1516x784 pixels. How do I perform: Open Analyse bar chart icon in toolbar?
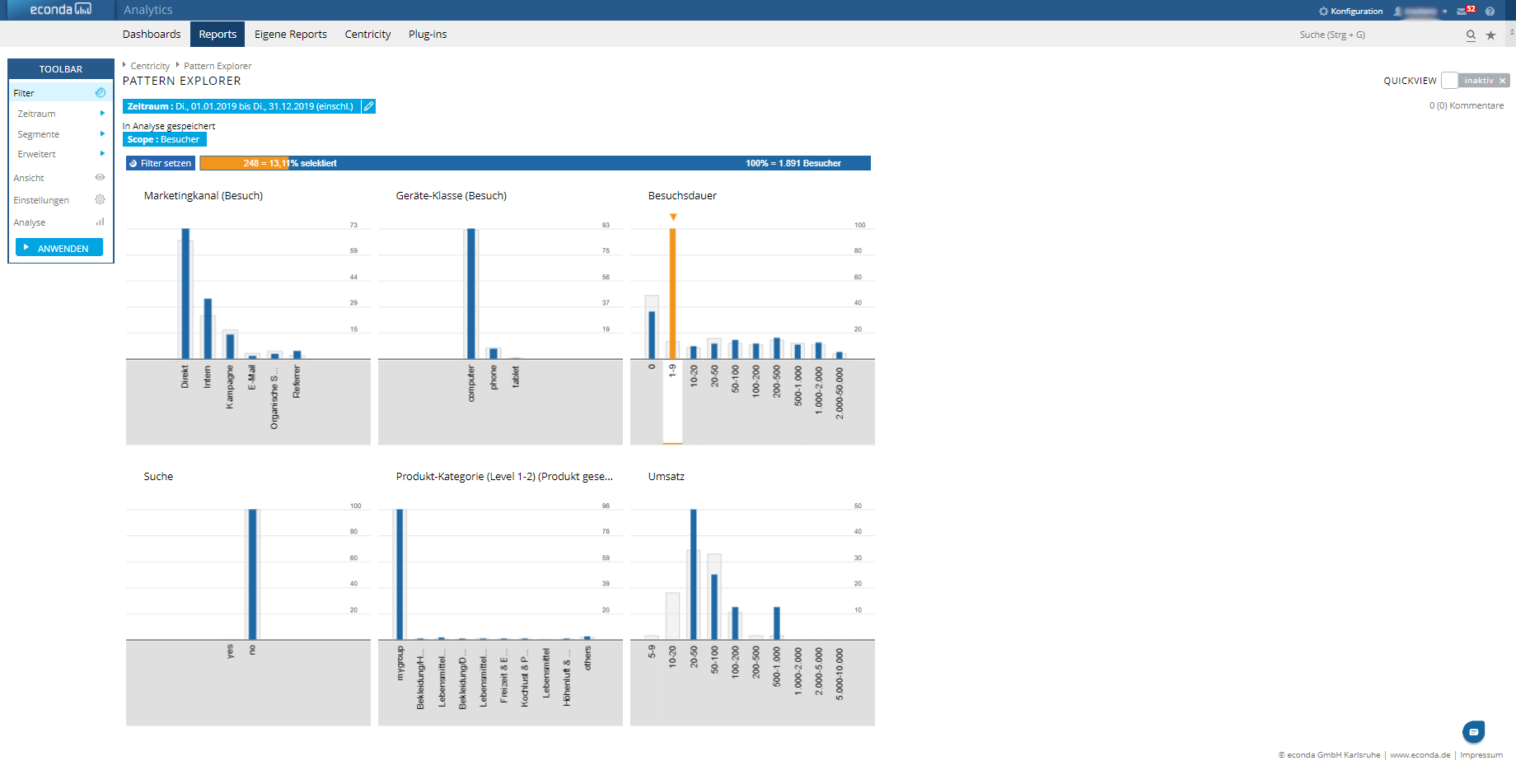click(100, 222)
